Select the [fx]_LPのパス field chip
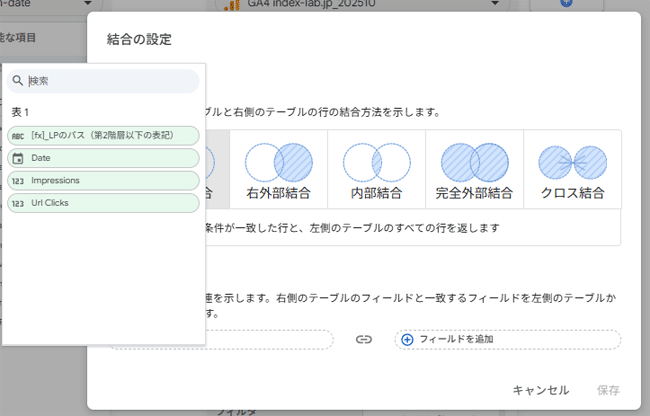Image resolution: width=650 pixels, height=416 pixels. tap(103, 135)
